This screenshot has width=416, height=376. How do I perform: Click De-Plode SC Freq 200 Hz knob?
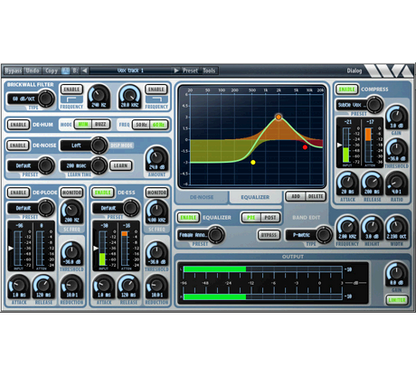point(72,212)
